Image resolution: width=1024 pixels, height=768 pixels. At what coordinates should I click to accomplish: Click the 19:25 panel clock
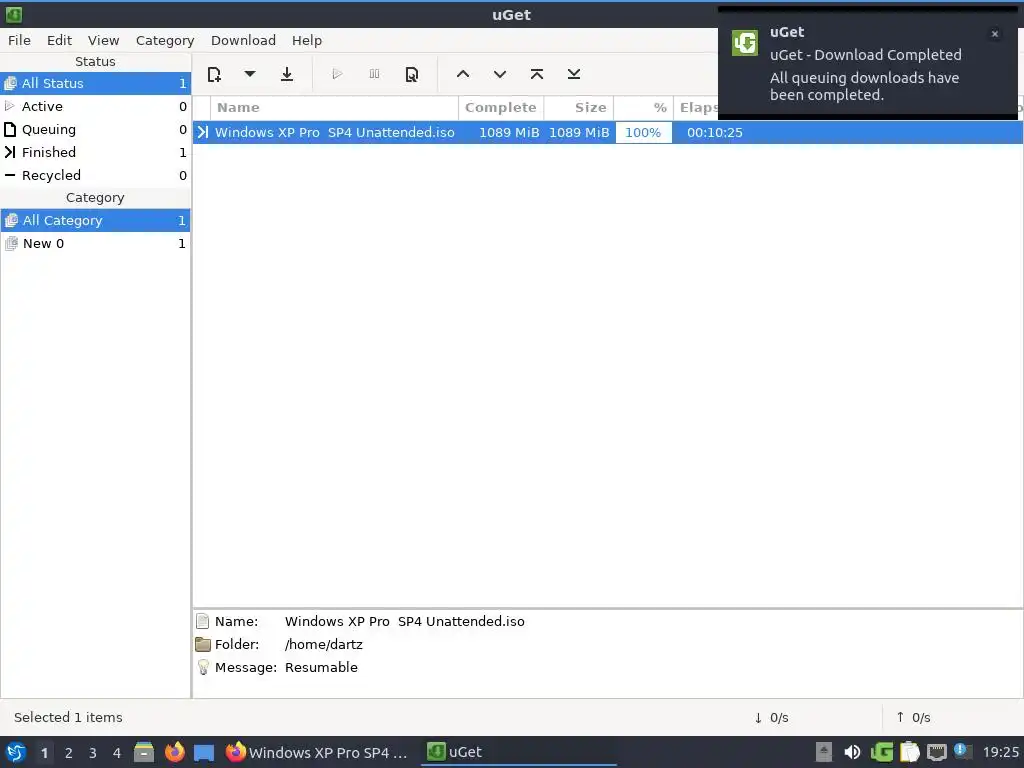pos(1000,752)
